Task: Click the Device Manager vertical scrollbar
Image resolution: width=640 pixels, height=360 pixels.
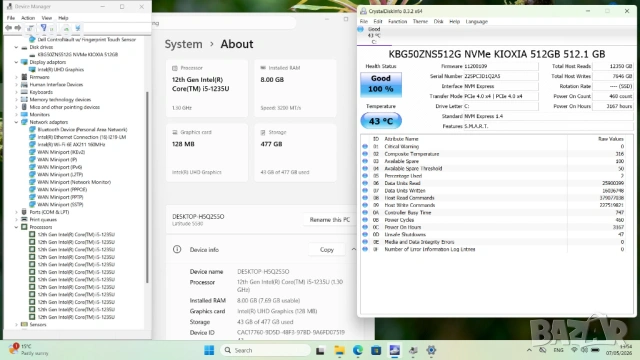Action: point(147,188)
